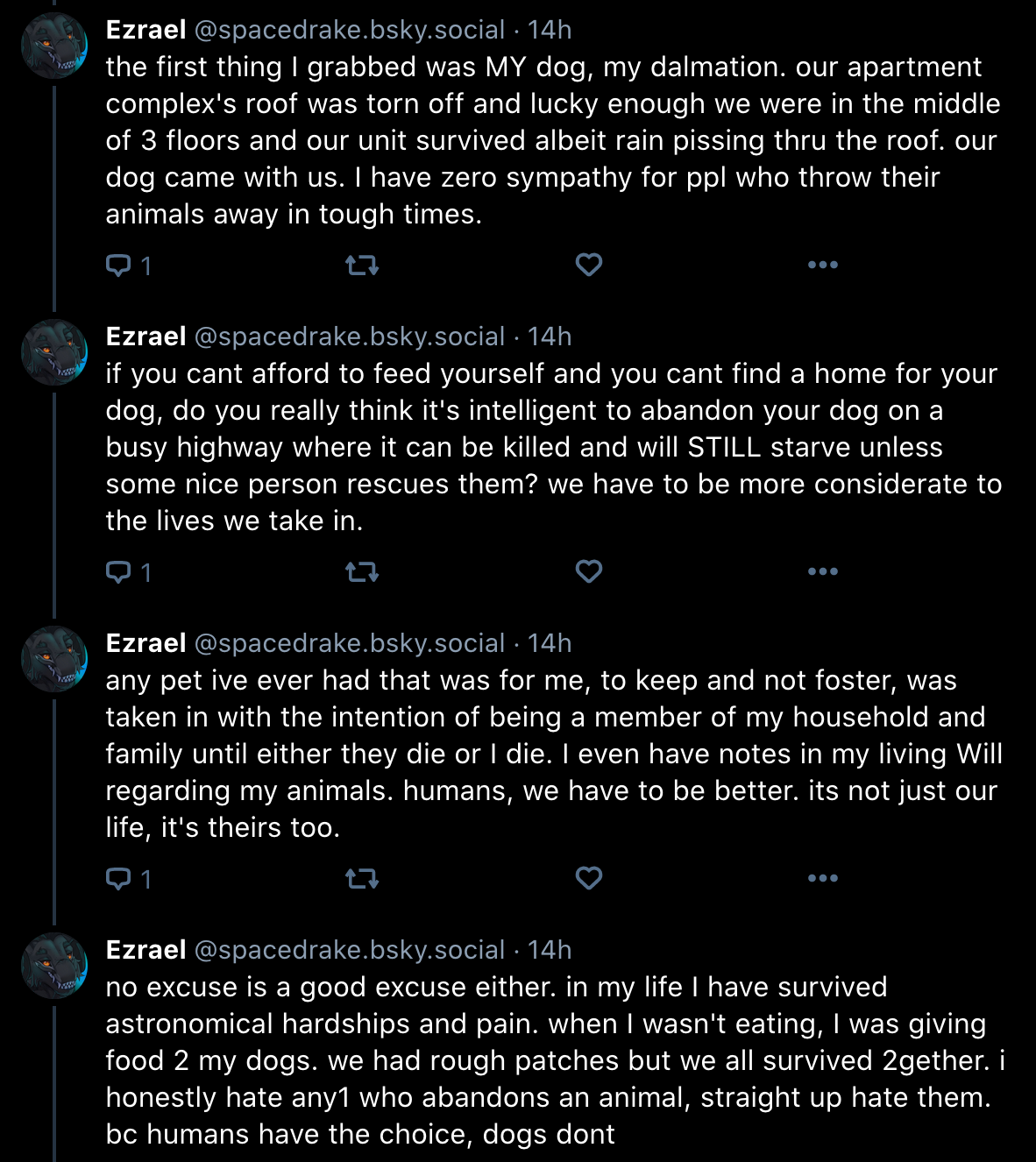
Task: Open Ezrael's avatar on the last post
Action: click(x=54, y=967)
